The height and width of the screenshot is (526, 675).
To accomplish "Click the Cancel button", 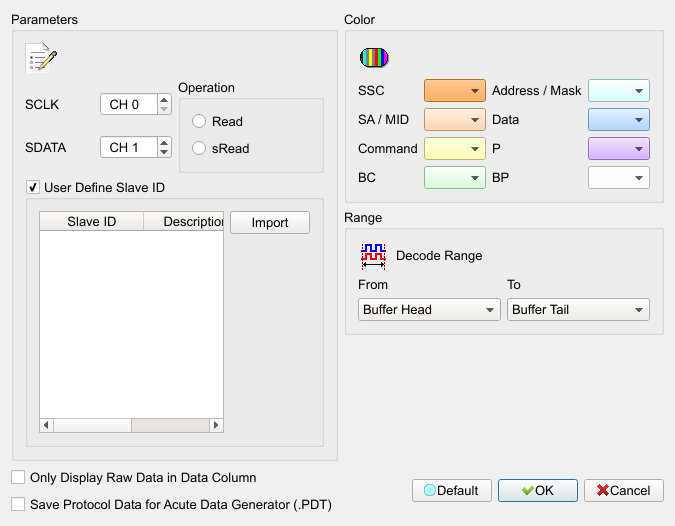I will pos(624,490).
